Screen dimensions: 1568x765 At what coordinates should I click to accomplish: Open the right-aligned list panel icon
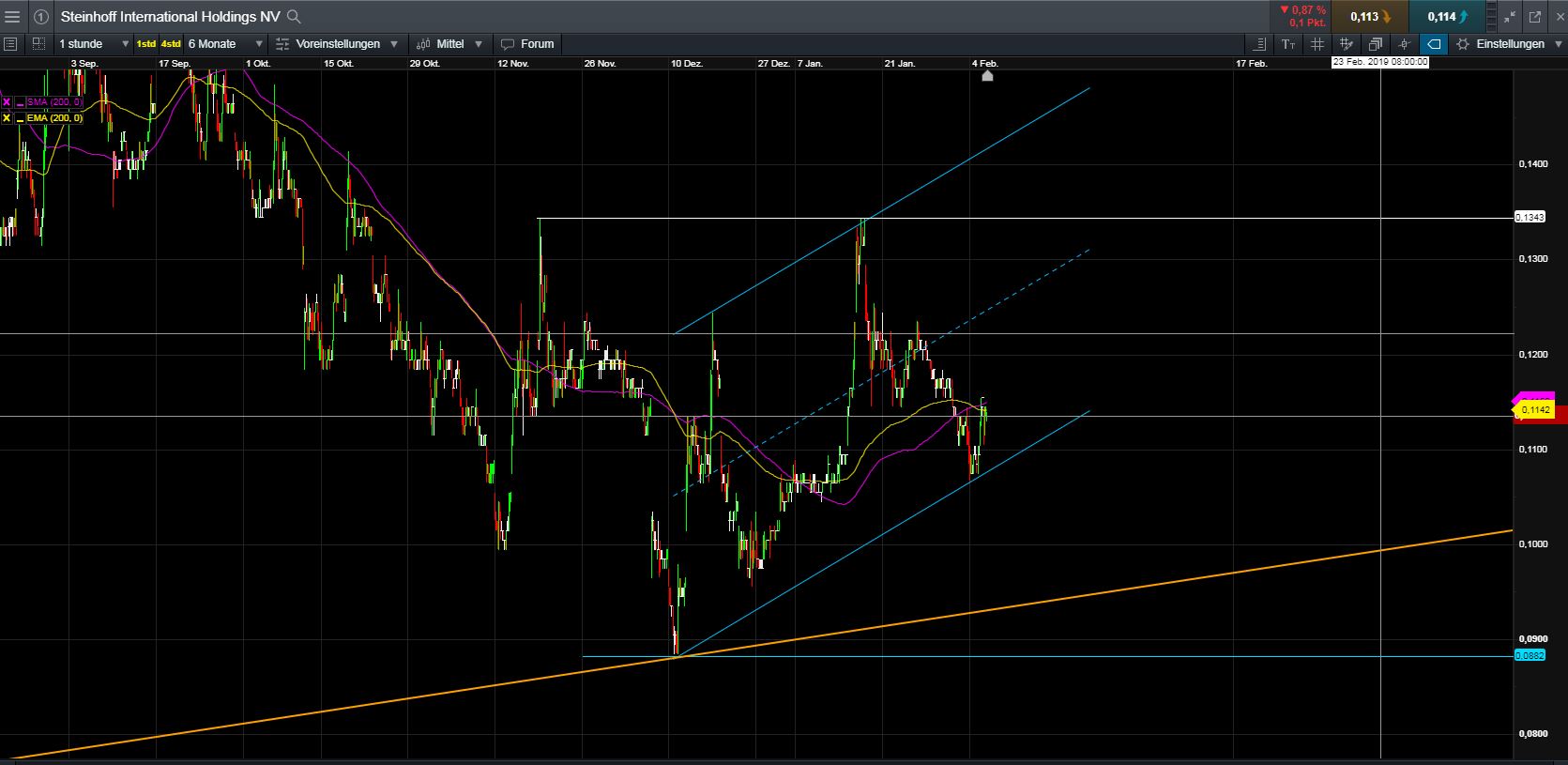(x=1260, y=44)
